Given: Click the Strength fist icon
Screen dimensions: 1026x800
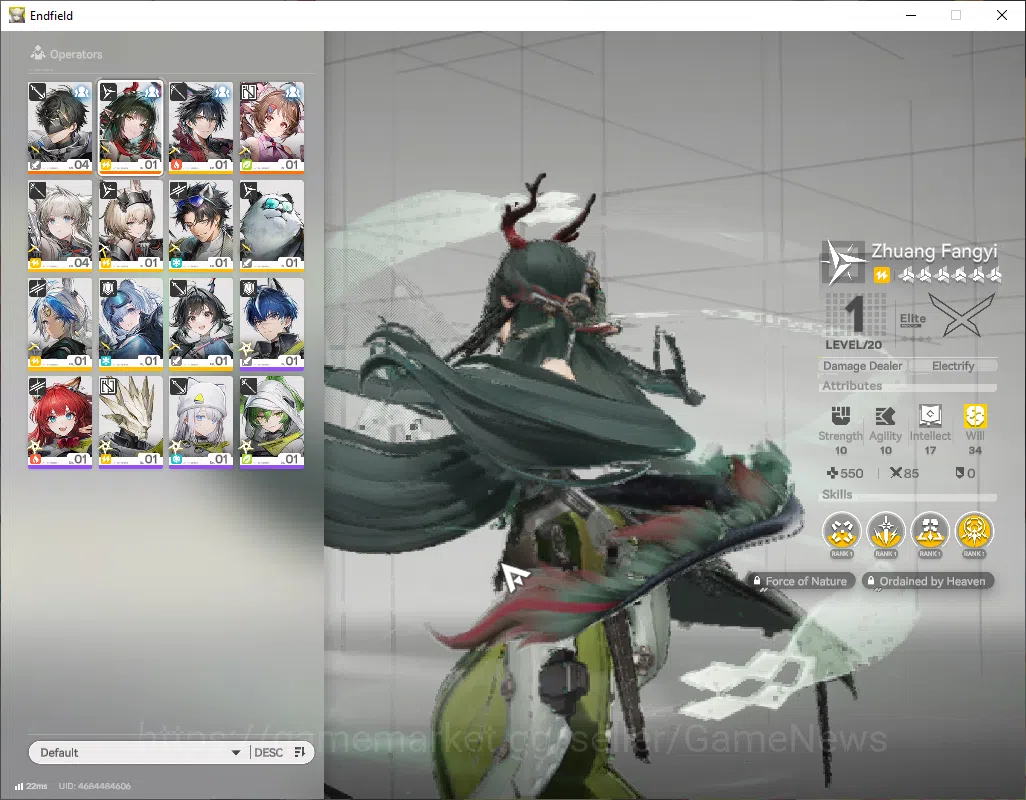Looking at the screenshot, I should click(x=840, y=415).
